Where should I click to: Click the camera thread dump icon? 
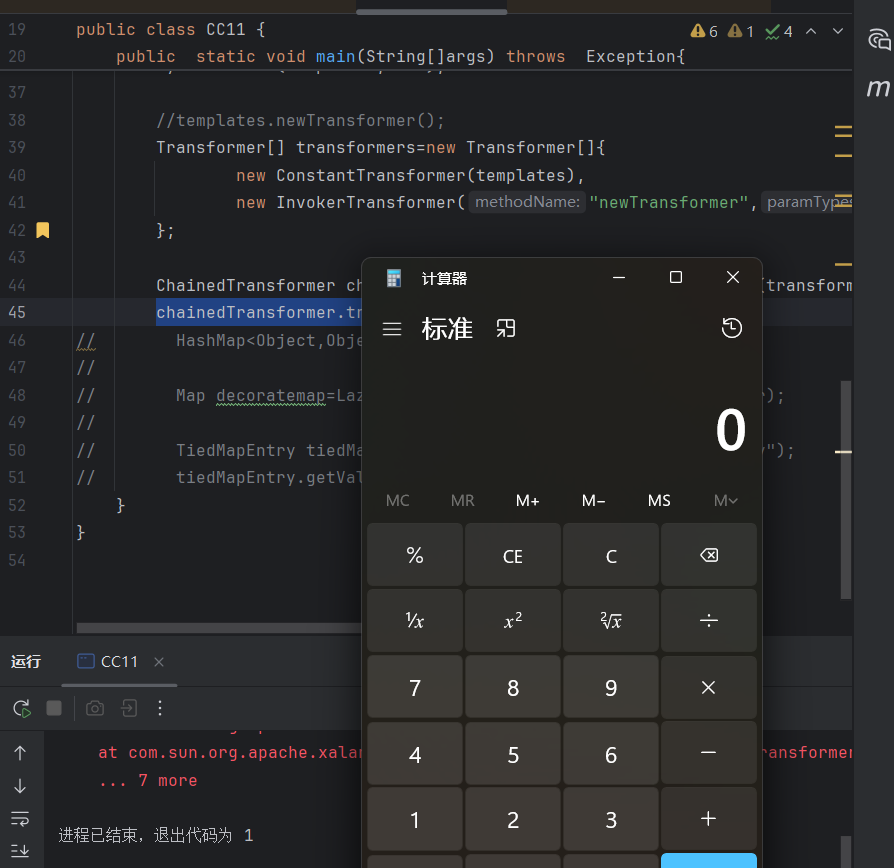coord(95,708)
